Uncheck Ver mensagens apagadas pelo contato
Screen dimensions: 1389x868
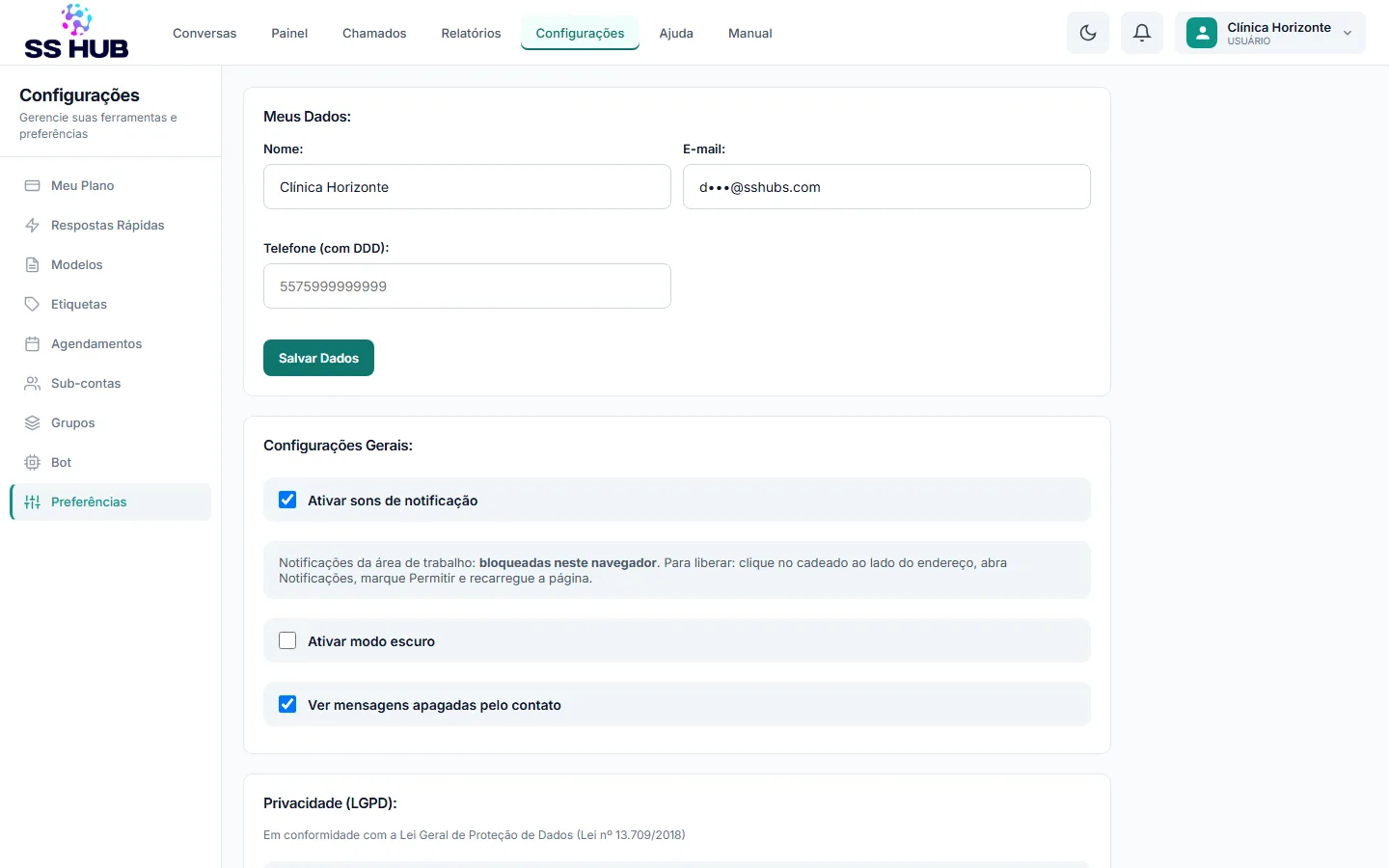coord(287,704)
